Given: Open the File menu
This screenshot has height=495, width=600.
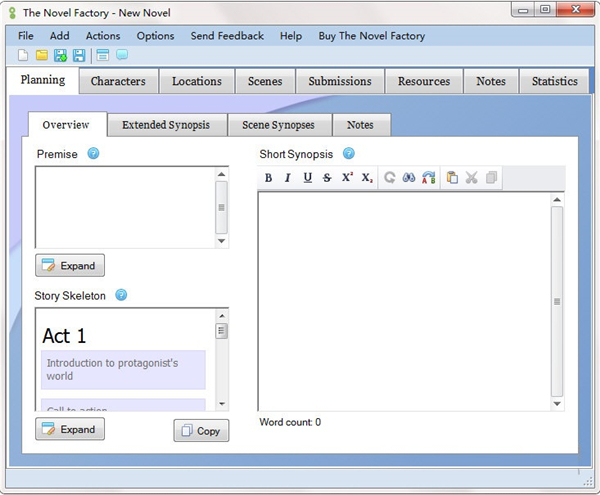Looking at the screenshot, I should click(26, 36).
